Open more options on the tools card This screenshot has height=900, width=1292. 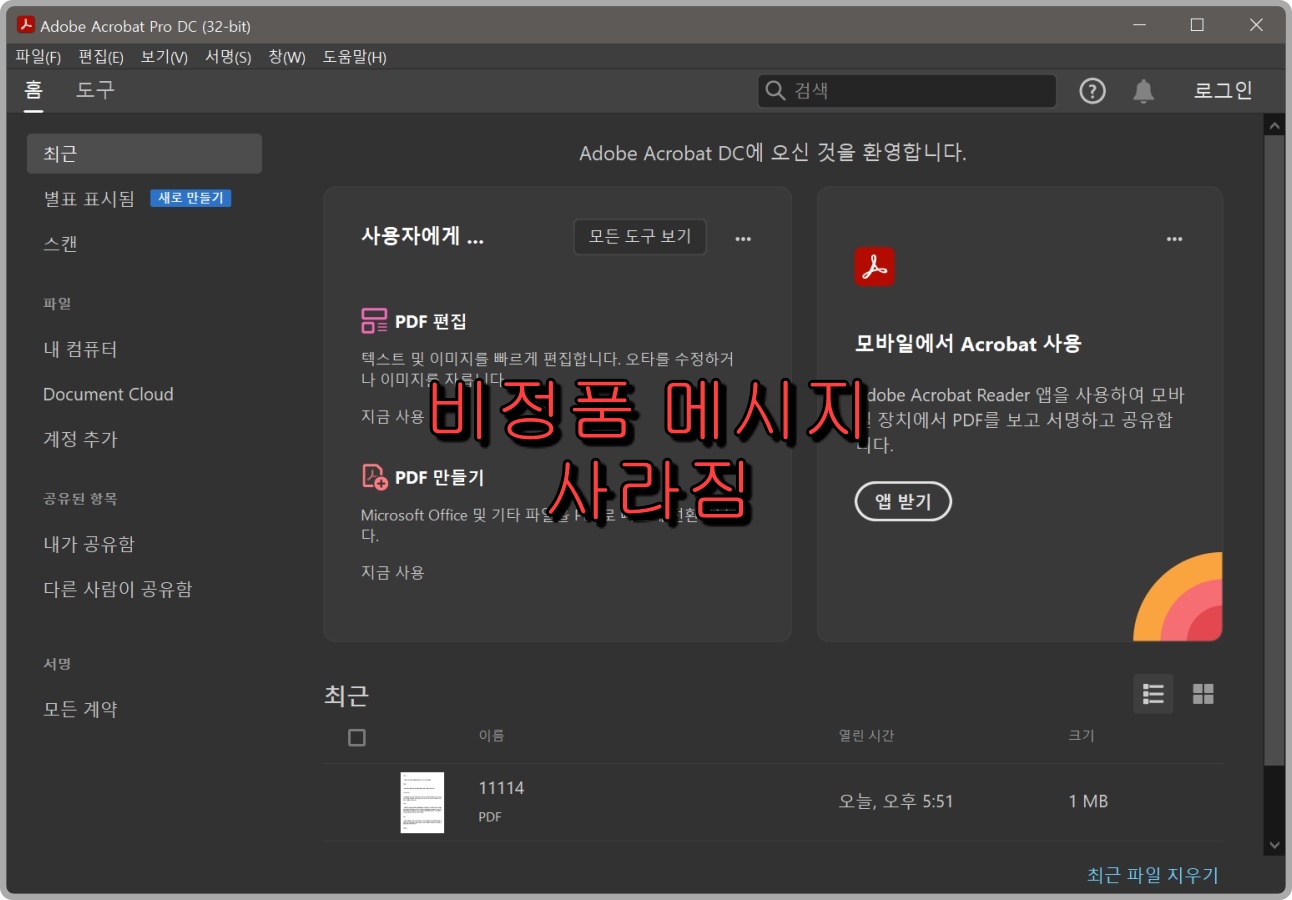[x=743, y=238]
